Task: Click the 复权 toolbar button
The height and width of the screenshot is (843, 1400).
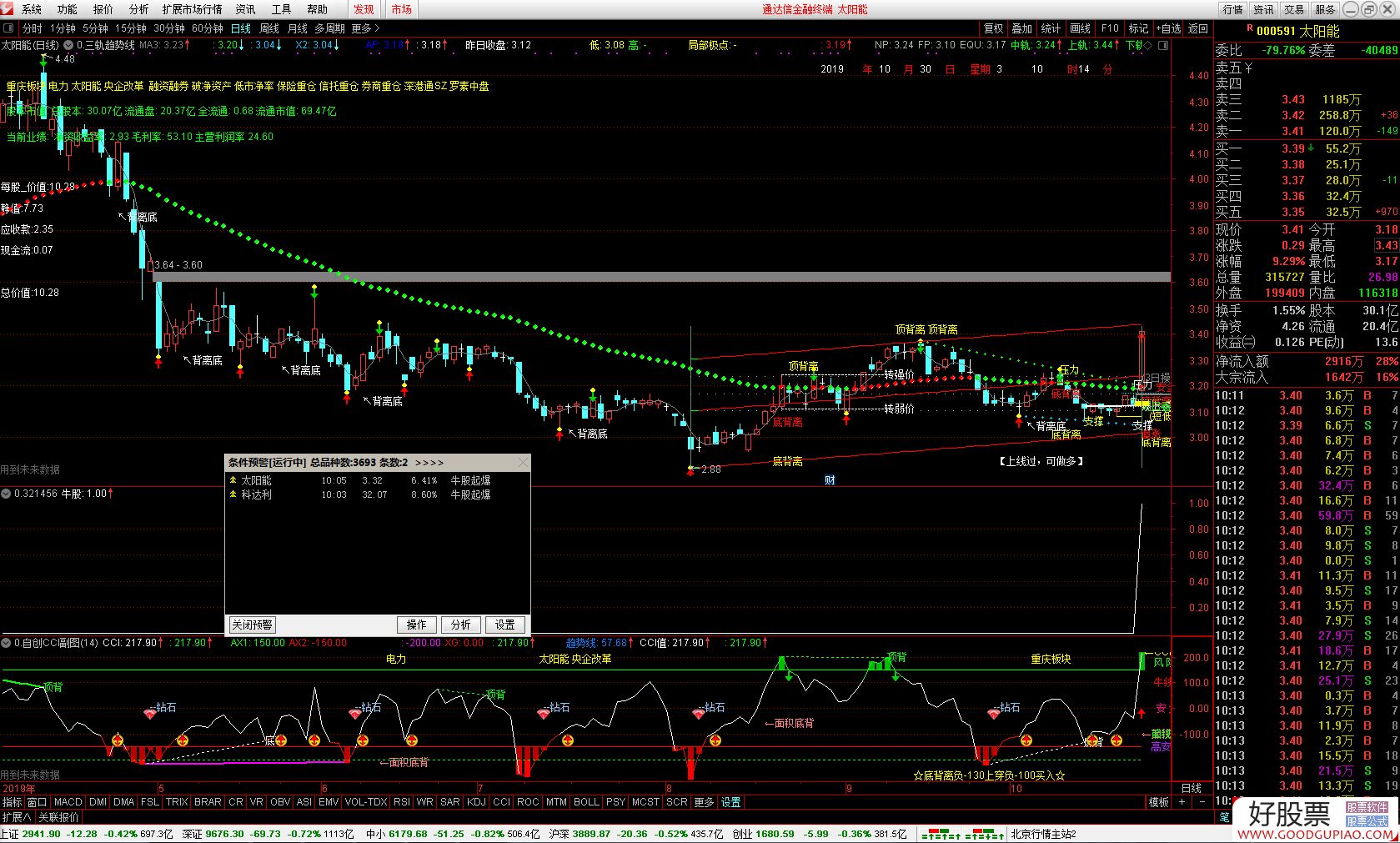Action: 993,28
